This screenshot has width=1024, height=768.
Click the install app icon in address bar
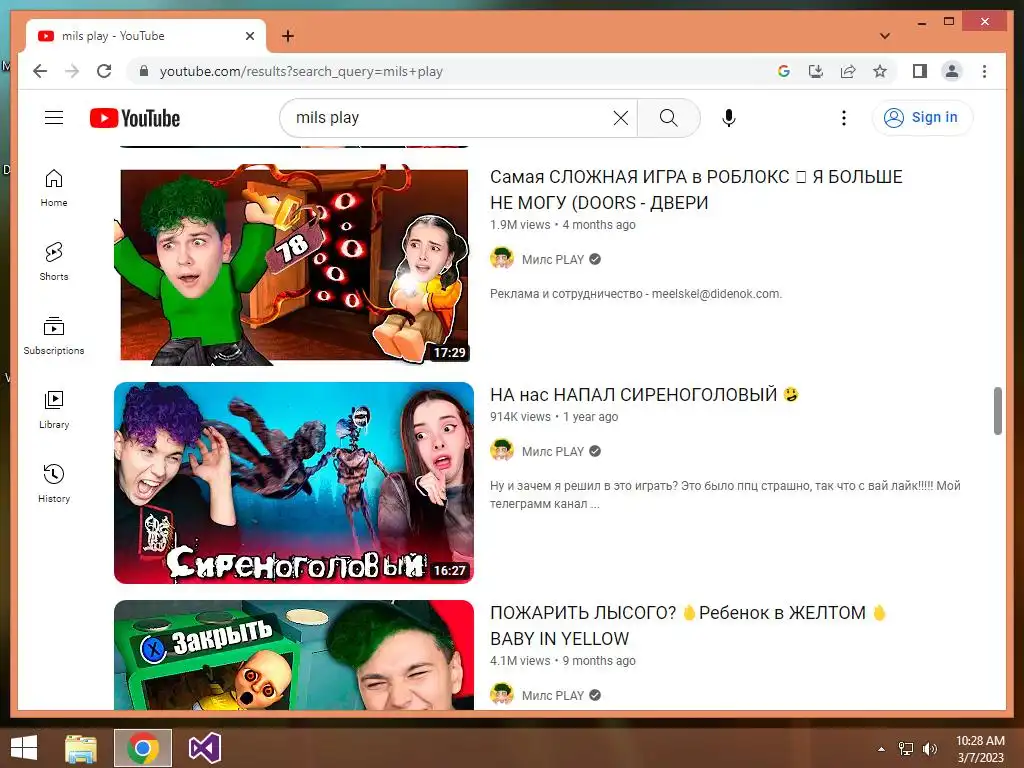[x=816, y=71]
